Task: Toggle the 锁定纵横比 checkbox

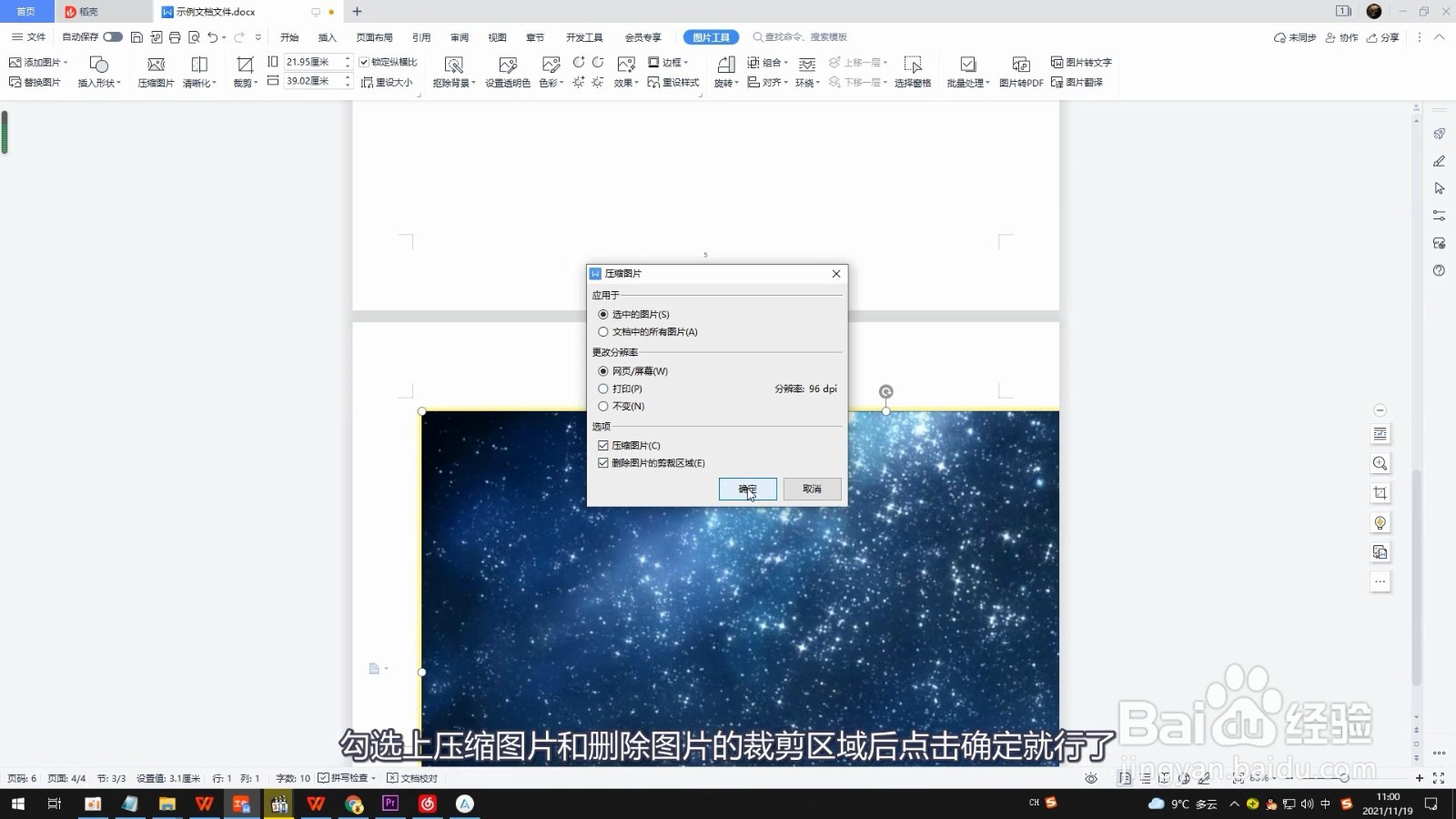Action: tap(389, 62)
